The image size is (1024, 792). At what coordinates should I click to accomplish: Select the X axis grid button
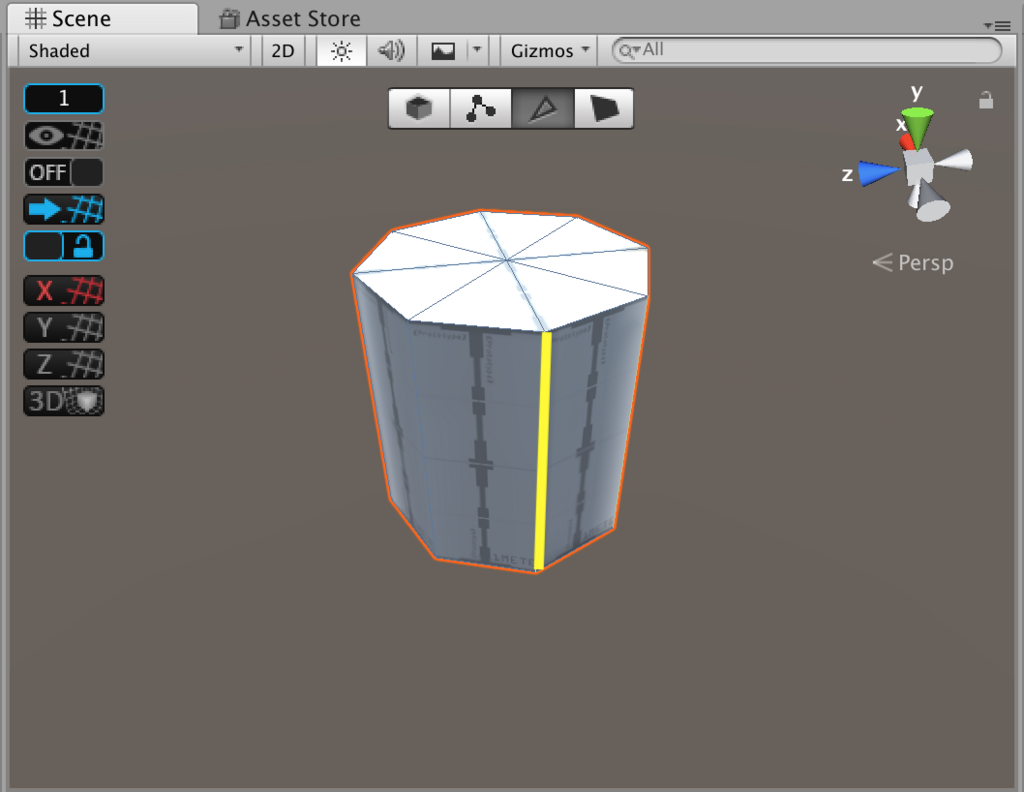64,291
